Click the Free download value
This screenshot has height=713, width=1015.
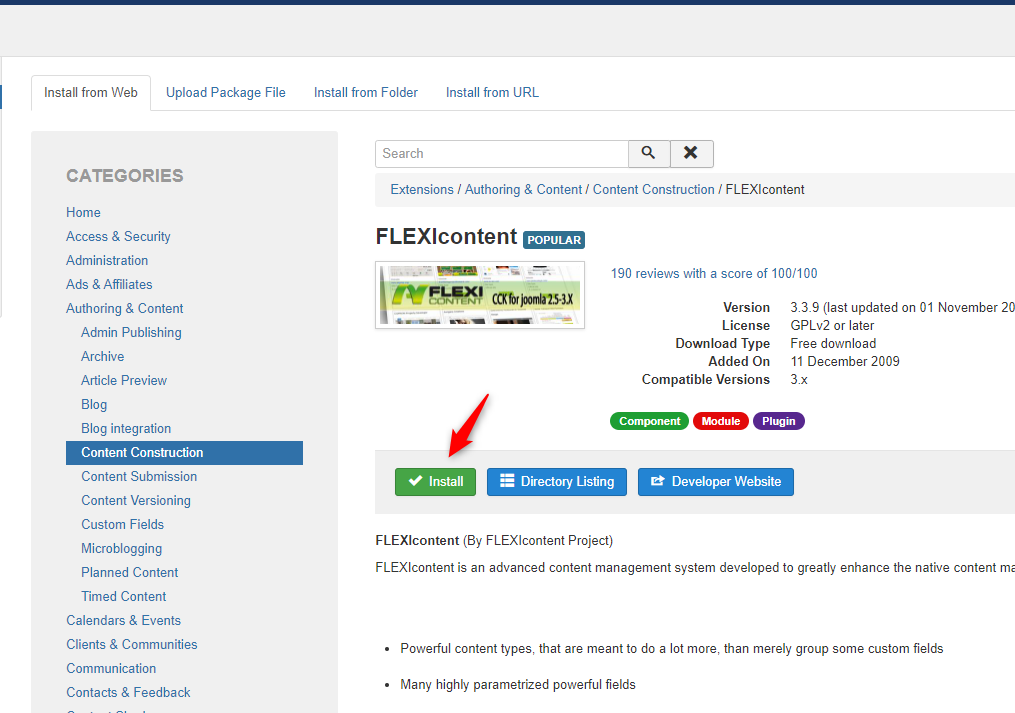point(833,343)
